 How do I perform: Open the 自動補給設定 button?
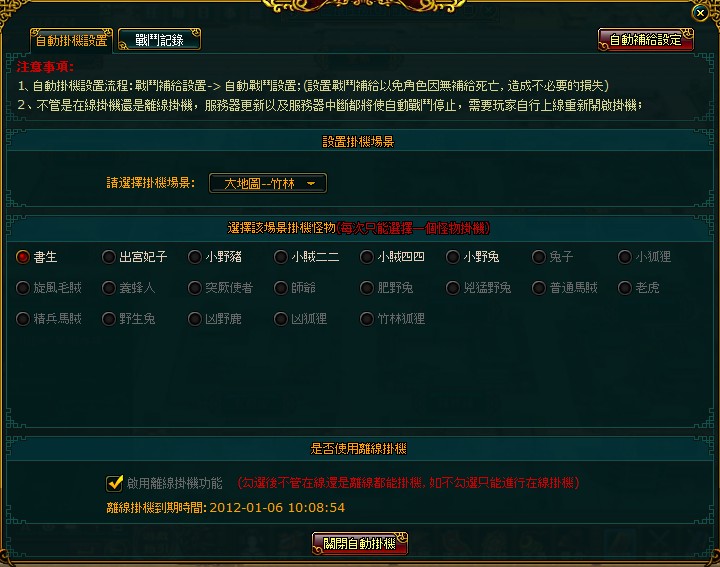pos(646,39)
